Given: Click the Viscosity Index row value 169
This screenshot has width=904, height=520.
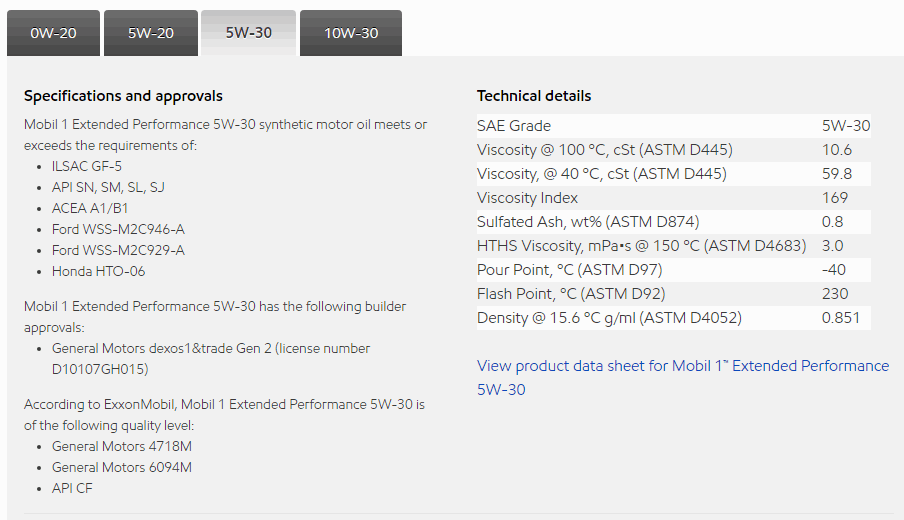Looking at the screenshot, I should pyautogui.click(x=835, y=198).
